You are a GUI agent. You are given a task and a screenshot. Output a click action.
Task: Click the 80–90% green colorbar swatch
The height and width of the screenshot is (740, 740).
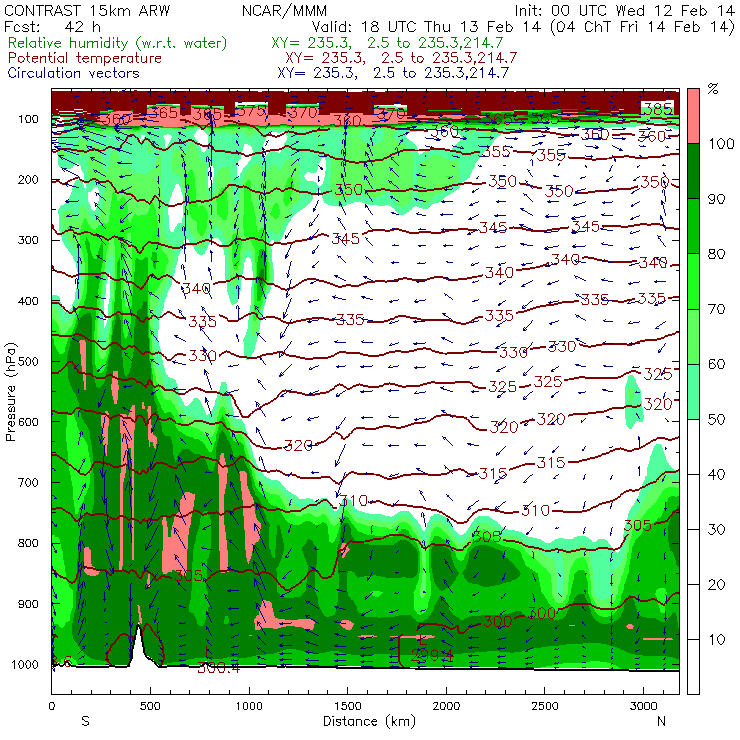(693, 226)
